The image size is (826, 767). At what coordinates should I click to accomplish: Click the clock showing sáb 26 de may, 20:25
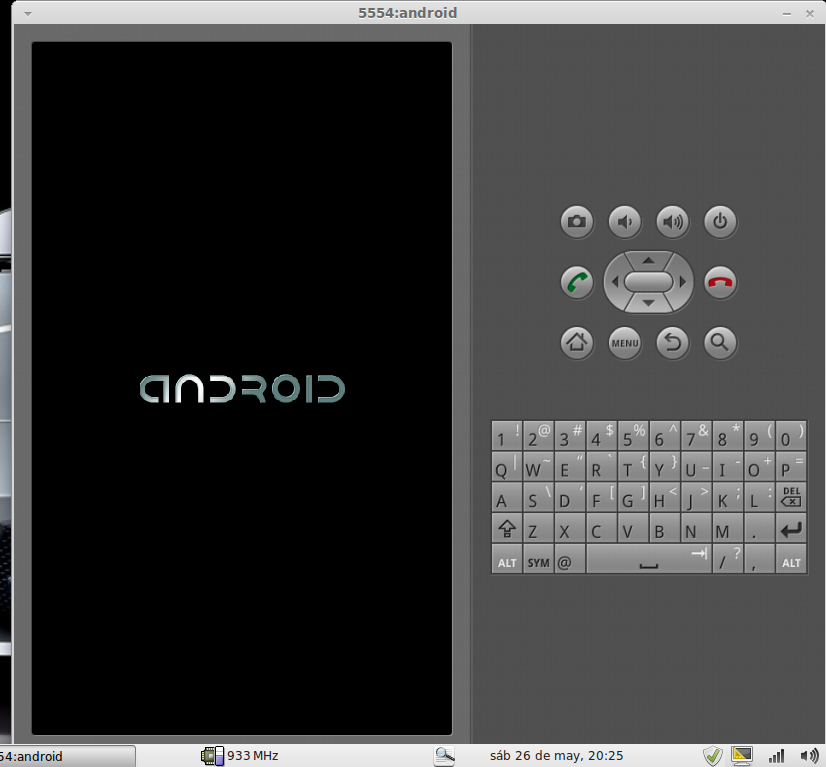tap(556, 756)
